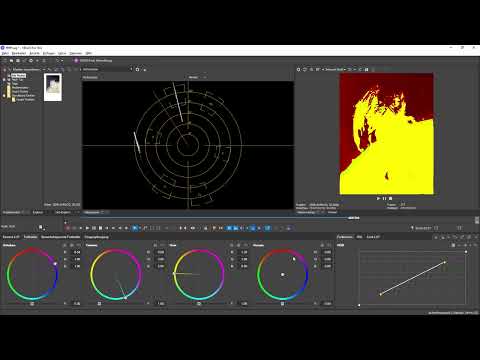Pause timeline playback in transport bar
480x360 pixels.
click(94, 228)
